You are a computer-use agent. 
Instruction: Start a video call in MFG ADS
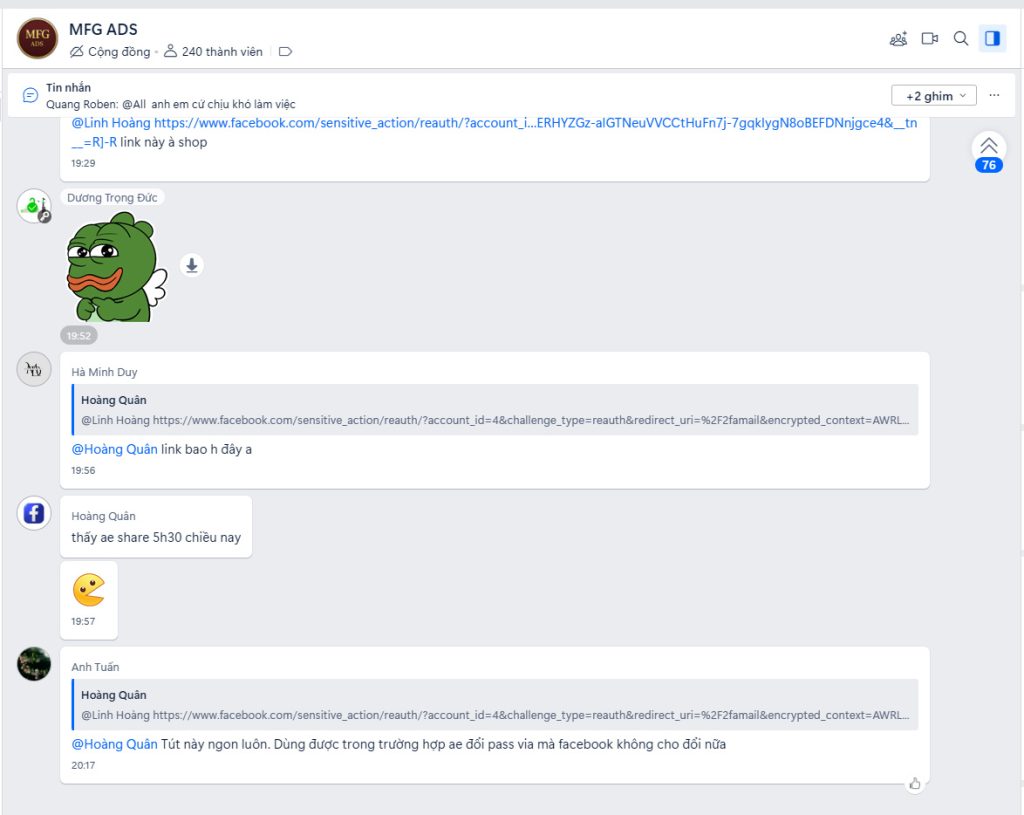[x=930, y=39]
